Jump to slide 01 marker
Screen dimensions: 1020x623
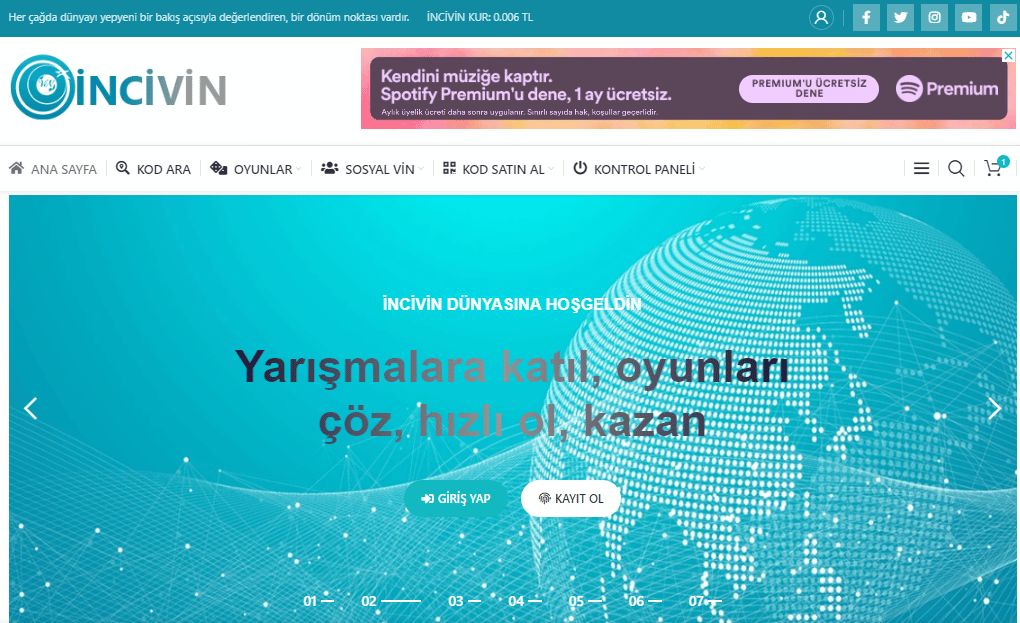[x=318, y=601]
